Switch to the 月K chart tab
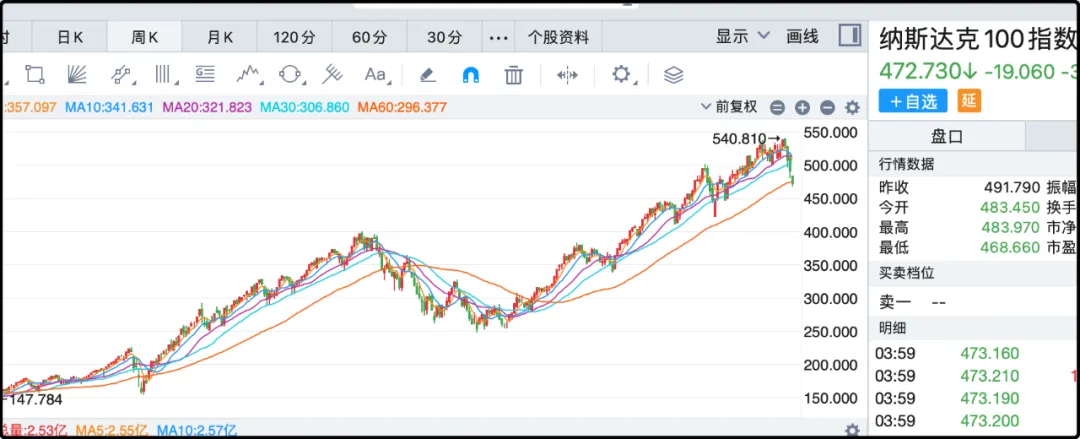 pyautogui.click(x=220, y=37)
